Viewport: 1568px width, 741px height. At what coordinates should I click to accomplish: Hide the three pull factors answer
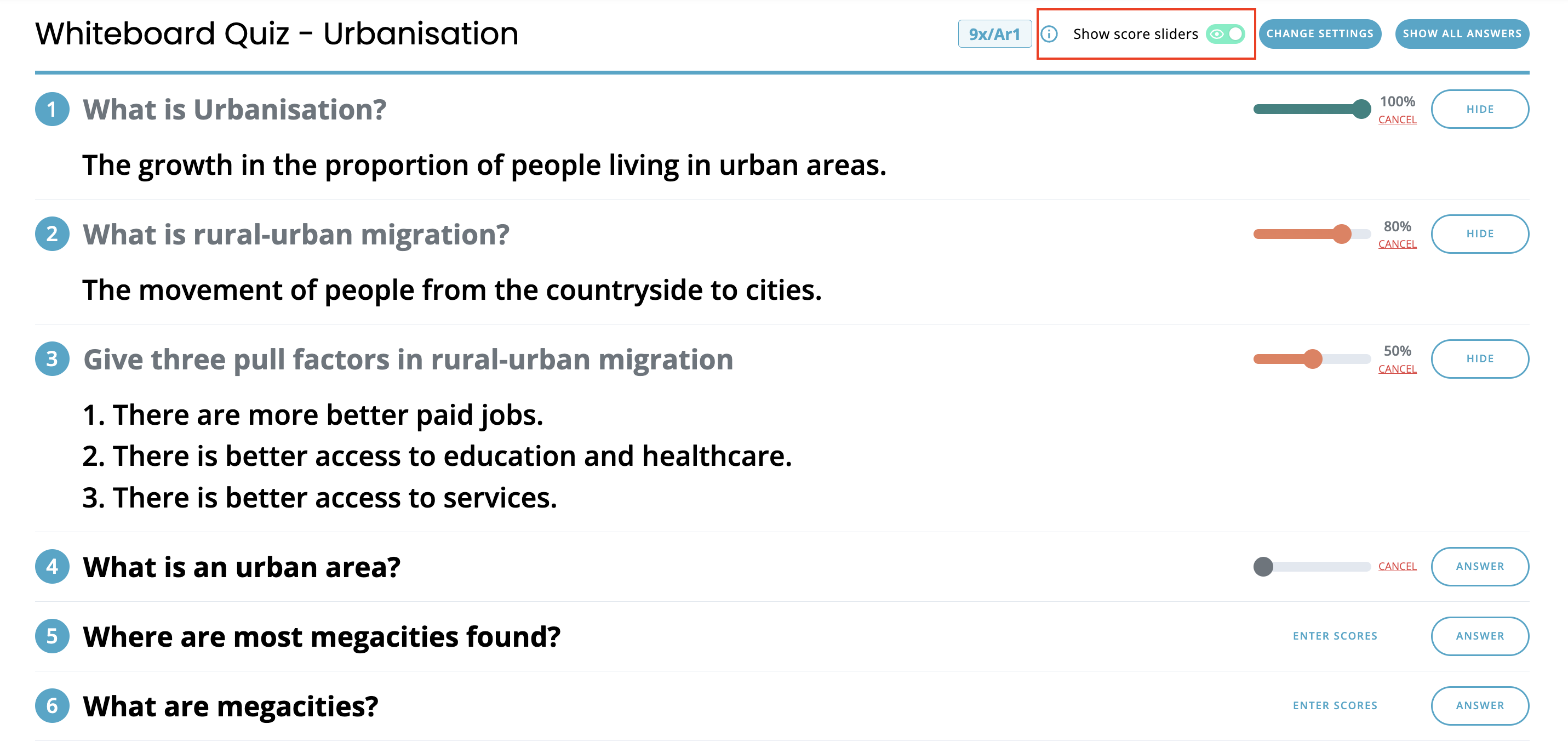(x=1480, y=358)
